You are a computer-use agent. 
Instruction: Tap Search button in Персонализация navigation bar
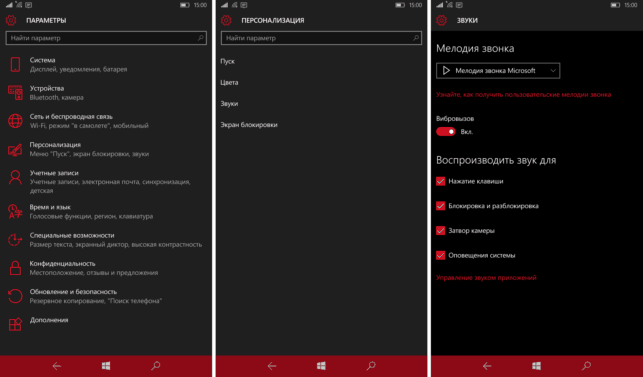point(371,366)
